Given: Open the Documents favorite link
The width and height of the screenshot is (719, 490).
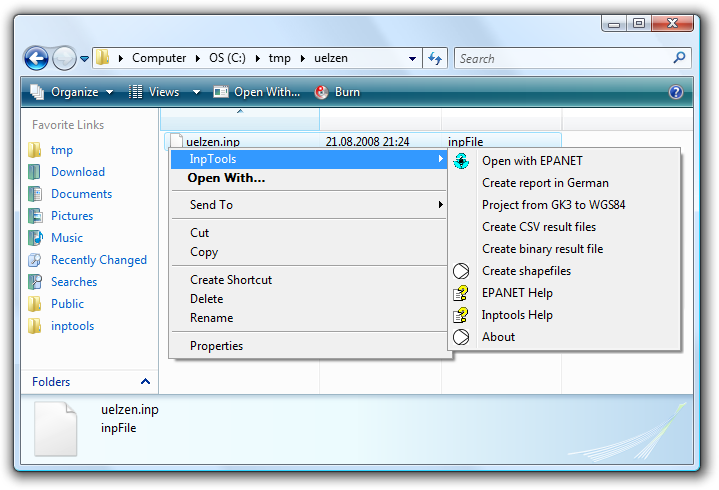Looking at the screenshot, I should (82, 194).
